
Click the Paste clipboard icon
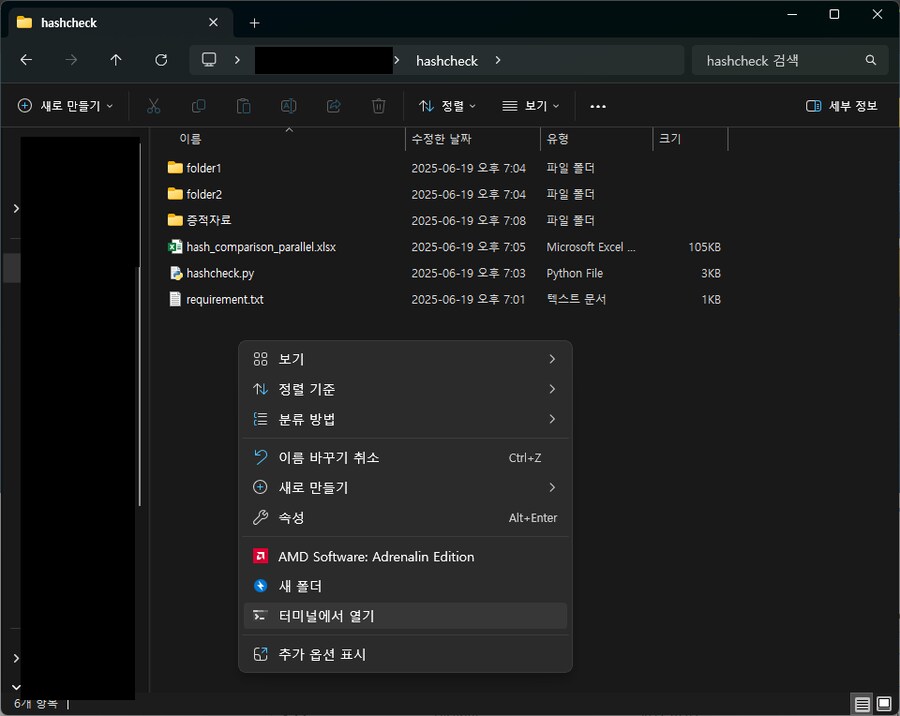(243, 106)
